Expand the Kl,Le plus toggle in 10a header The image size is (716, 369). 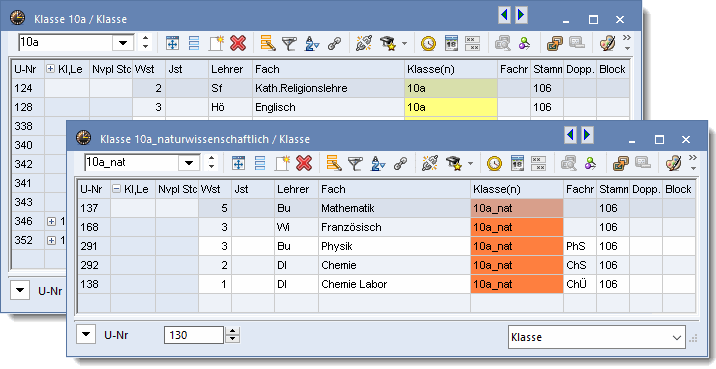point(51,69)
